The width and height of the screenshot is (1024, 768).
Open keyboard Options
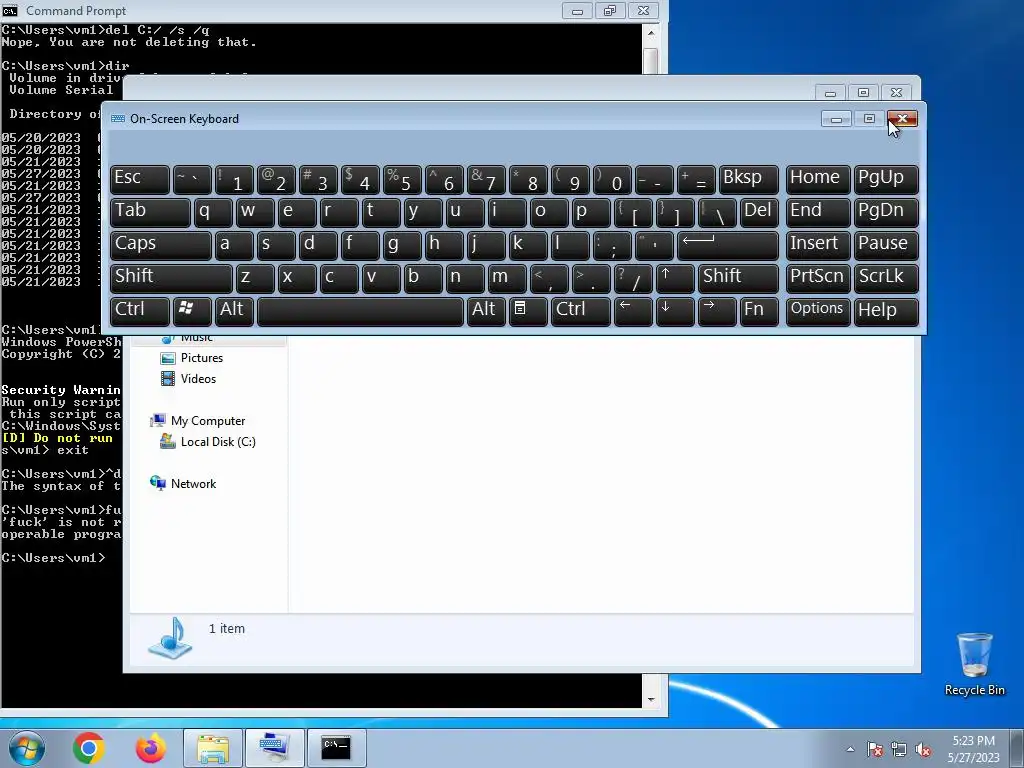818,311
